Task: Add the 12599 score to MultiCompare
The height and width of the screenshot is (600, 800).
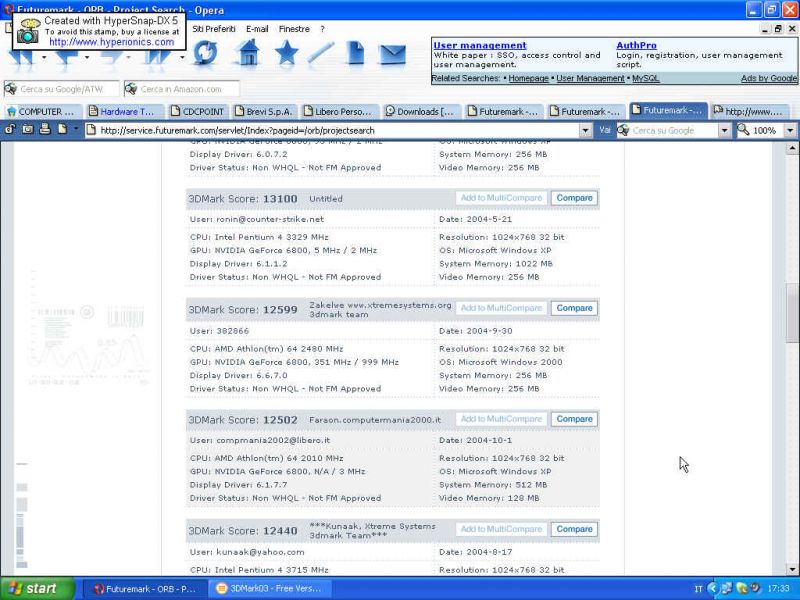Action: click(x=502, y=308)
